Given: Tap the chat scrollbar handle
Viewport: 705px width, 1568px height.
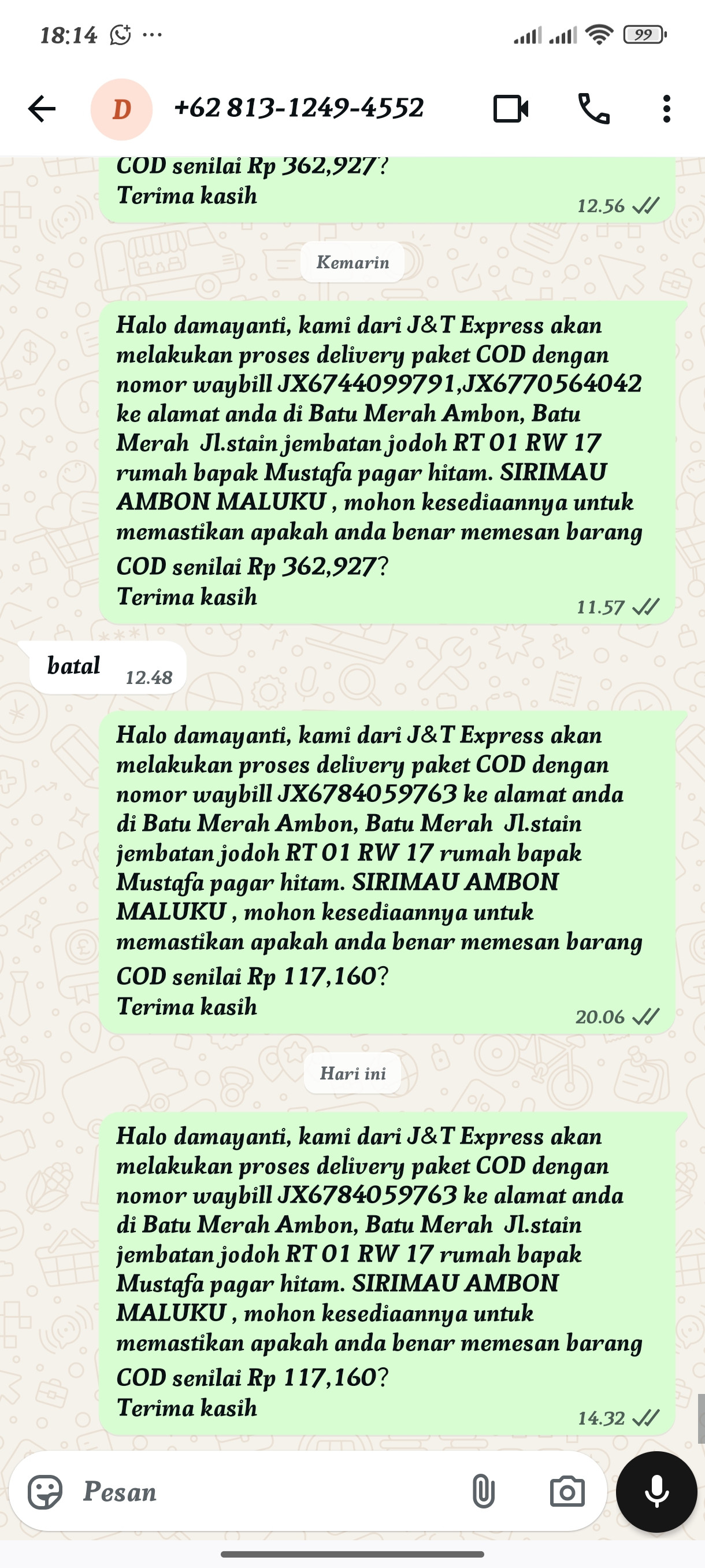Looking at the screenshot, I should pyautogui.click(x=702, y=1418).
